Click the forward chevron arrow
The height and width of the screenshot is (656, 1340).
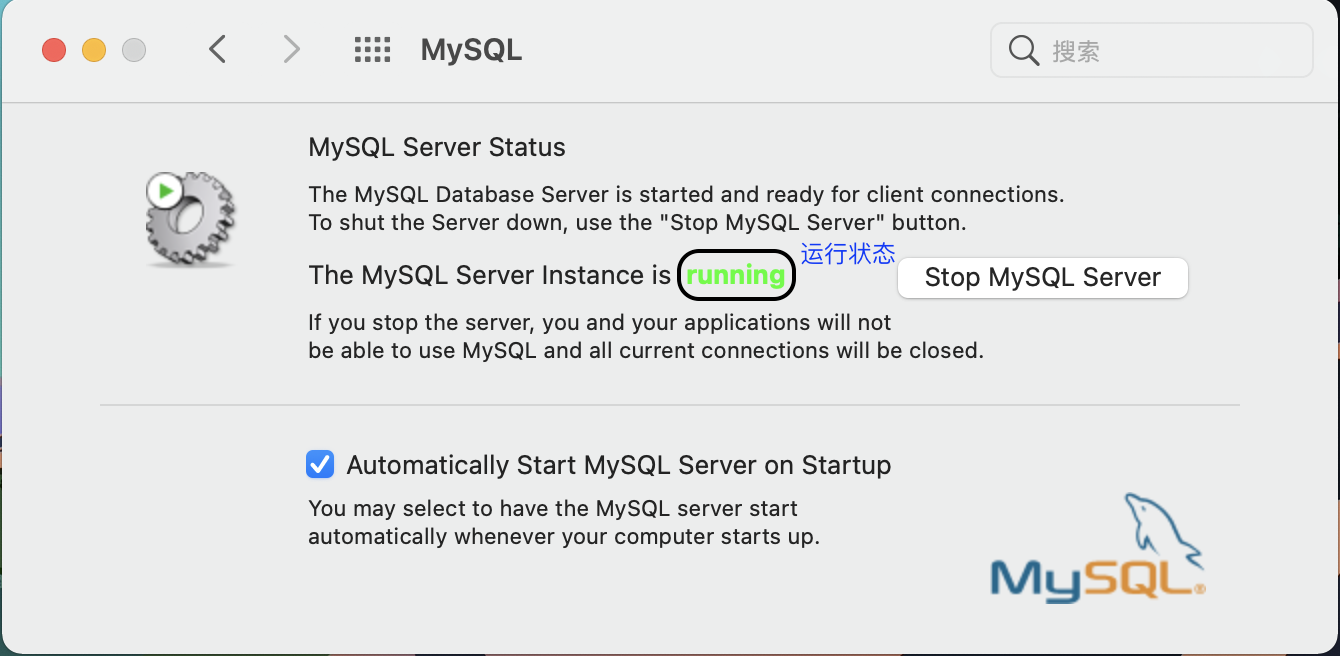click(x=291, y=49)
